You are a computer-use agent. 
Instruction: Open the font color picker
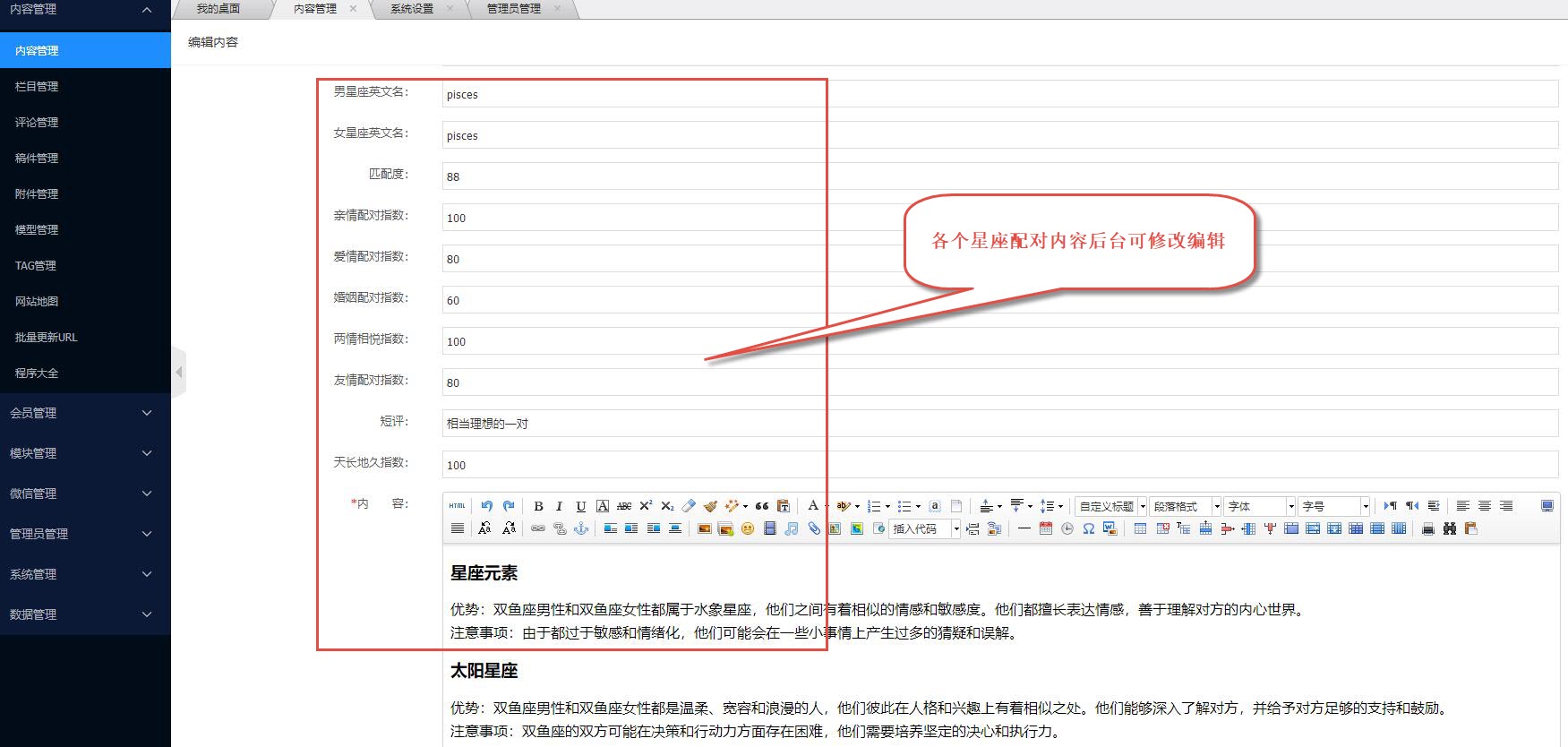(813, 506)
